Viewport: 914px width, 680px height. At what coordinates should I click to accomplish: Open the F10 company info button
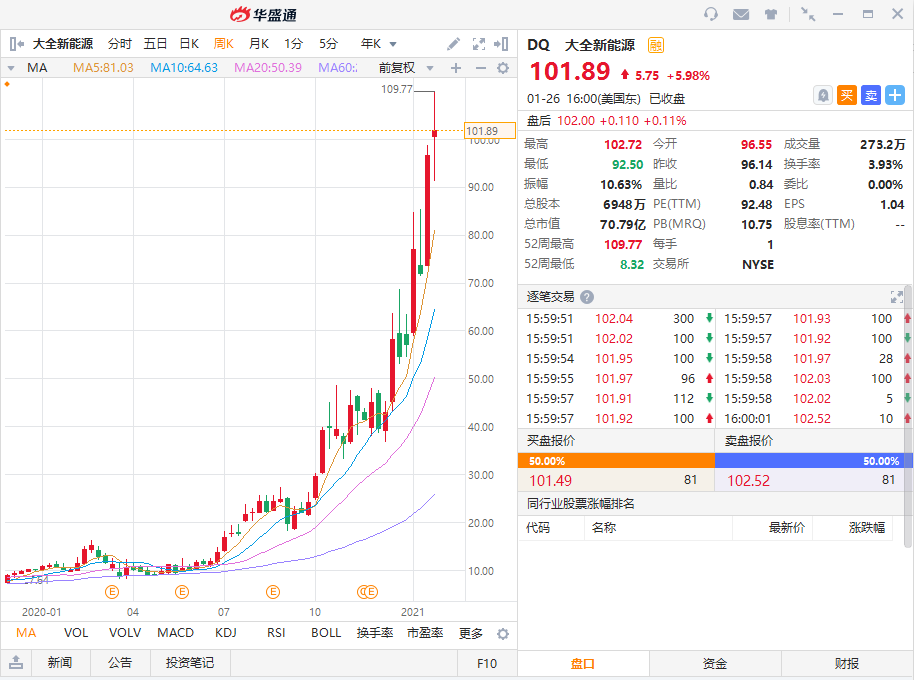click(x=487, y=663)
